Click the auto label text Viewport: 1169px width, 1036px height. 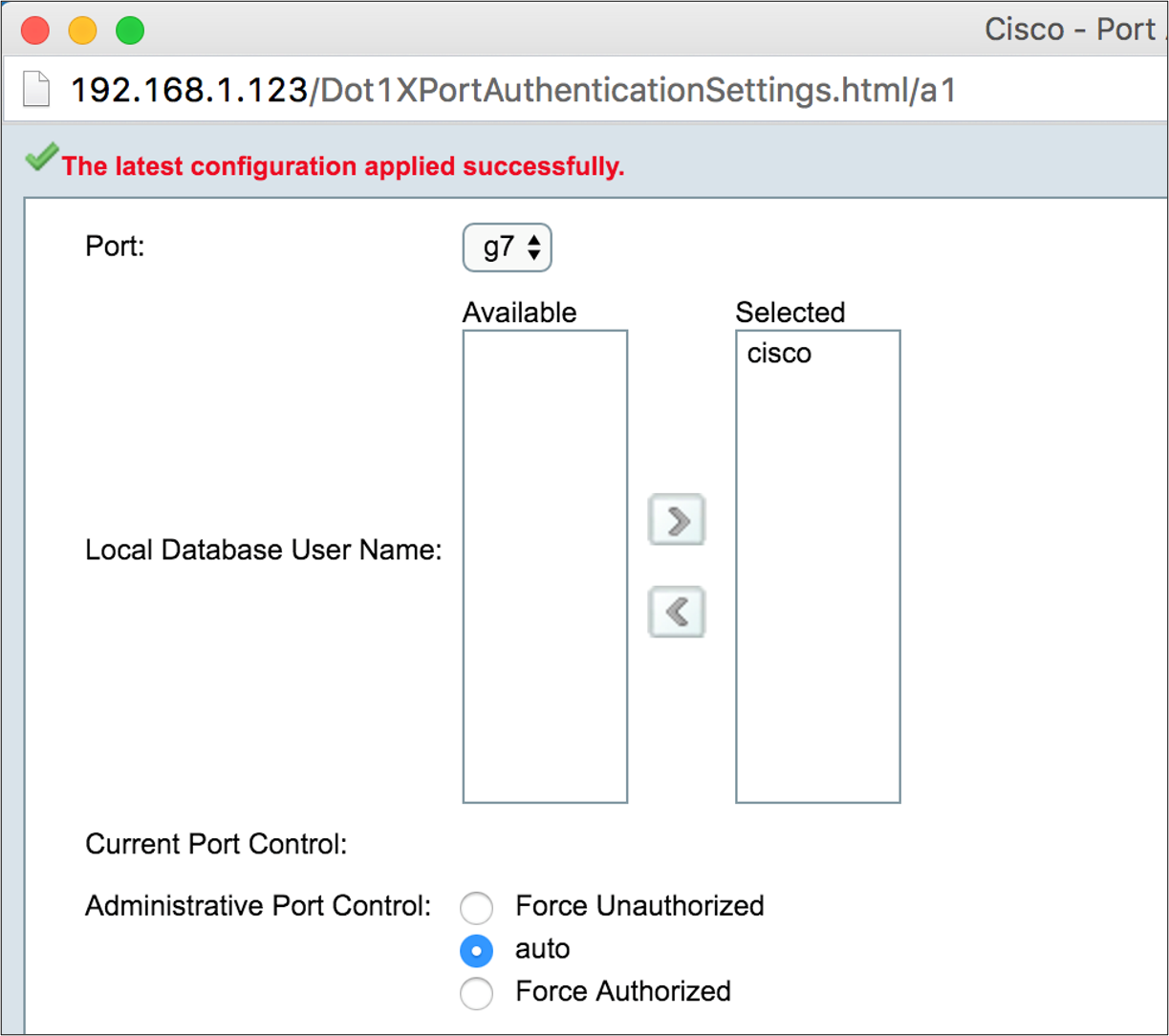(x=542, y=949)
